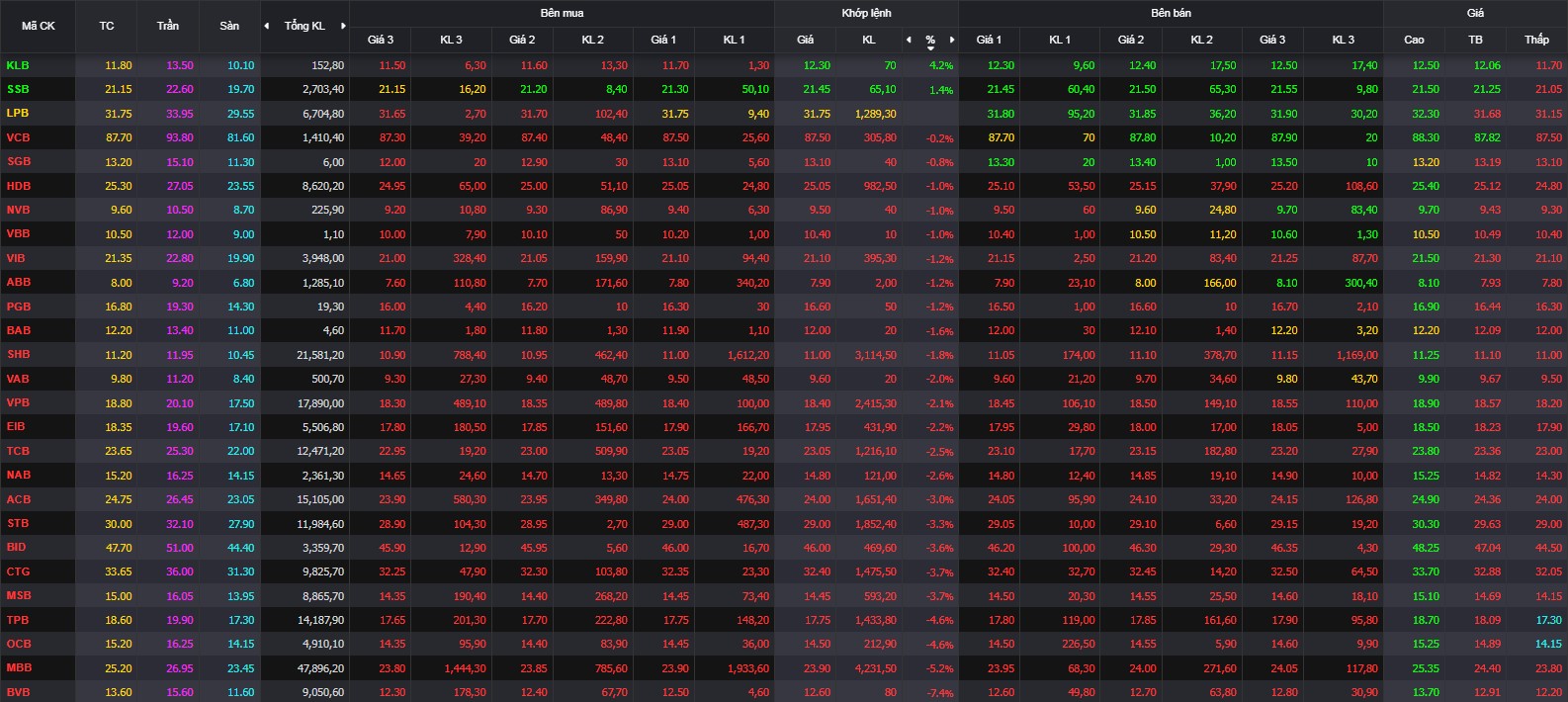1568x702 pixels.
Task: Open the VPB stock symbol
Action: pos(18,402)
